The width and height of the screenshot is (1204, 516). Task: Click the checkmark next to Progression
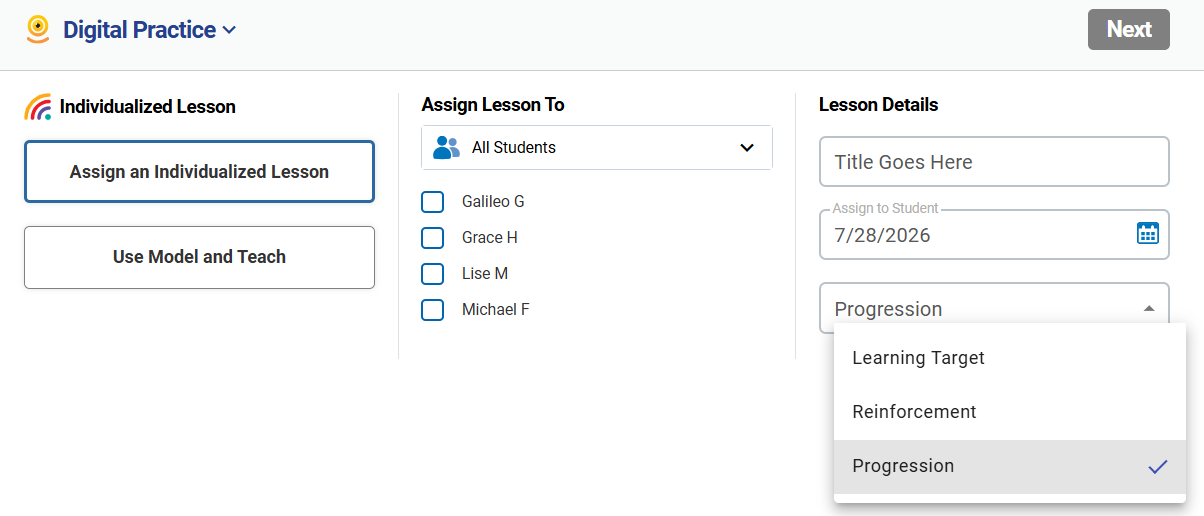[x=1158, y=467]
